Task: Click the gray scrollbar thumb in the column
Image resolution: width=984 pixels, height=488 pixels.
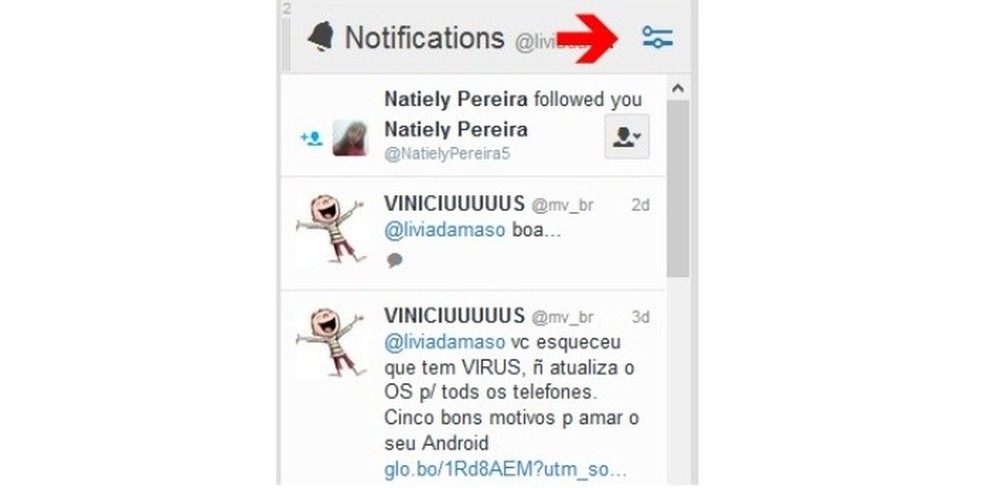Action: pos(678,188)
